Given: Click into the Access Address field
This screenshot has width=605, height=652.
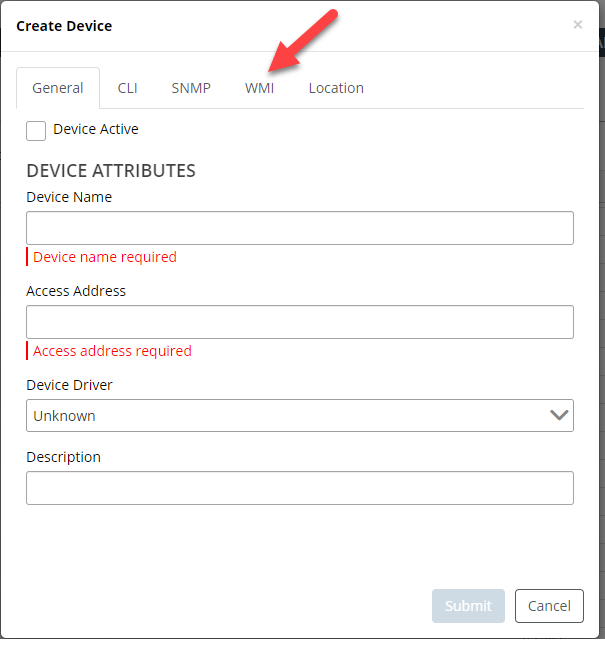Looking at the screenshot, I should pyautogui.click(x=300, y=322).
